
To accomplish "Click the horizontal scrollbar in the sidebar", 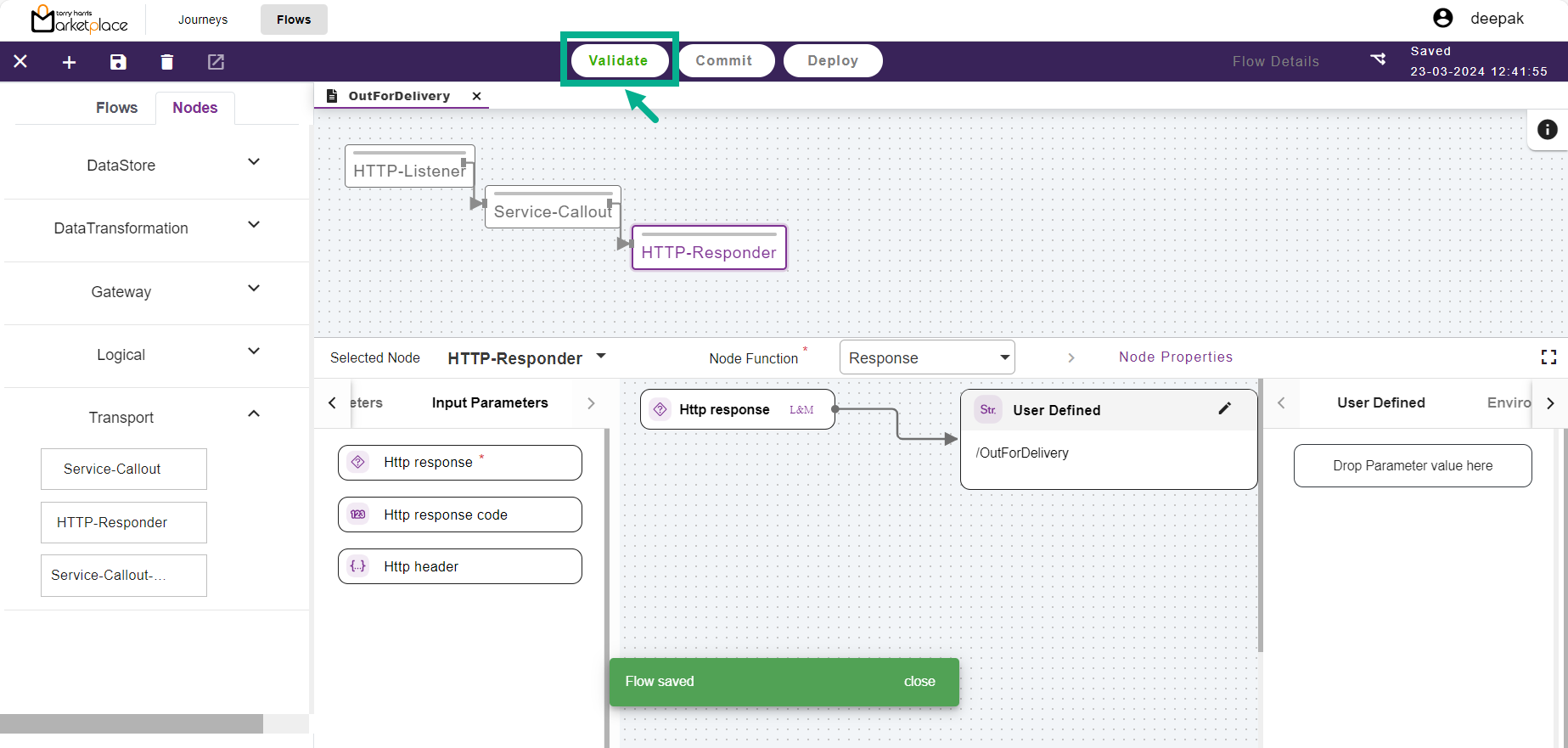I will click(x=132, y=723).
